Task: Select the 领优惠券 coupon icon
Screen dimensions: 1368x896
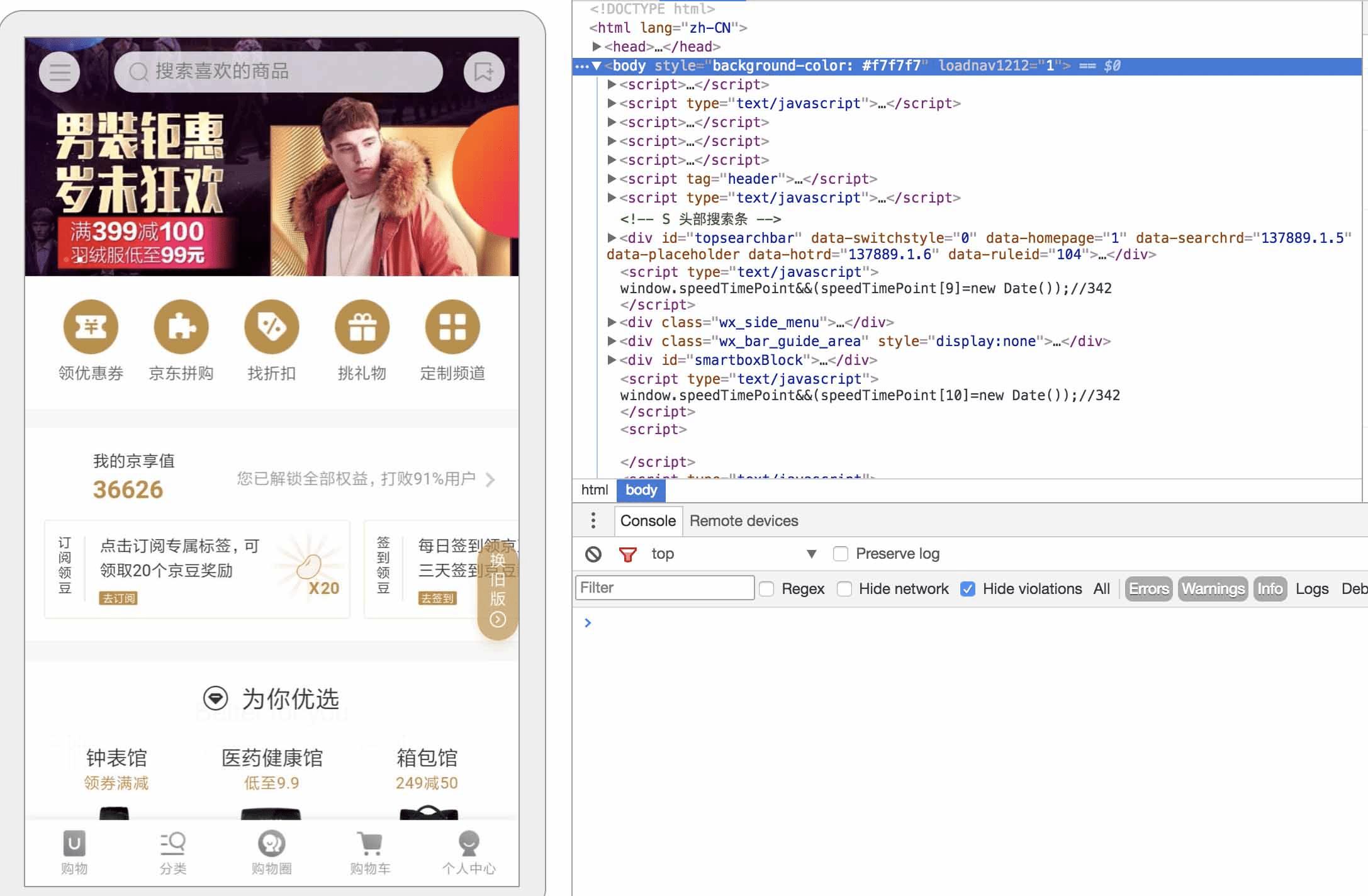Action: pos(90,327)
